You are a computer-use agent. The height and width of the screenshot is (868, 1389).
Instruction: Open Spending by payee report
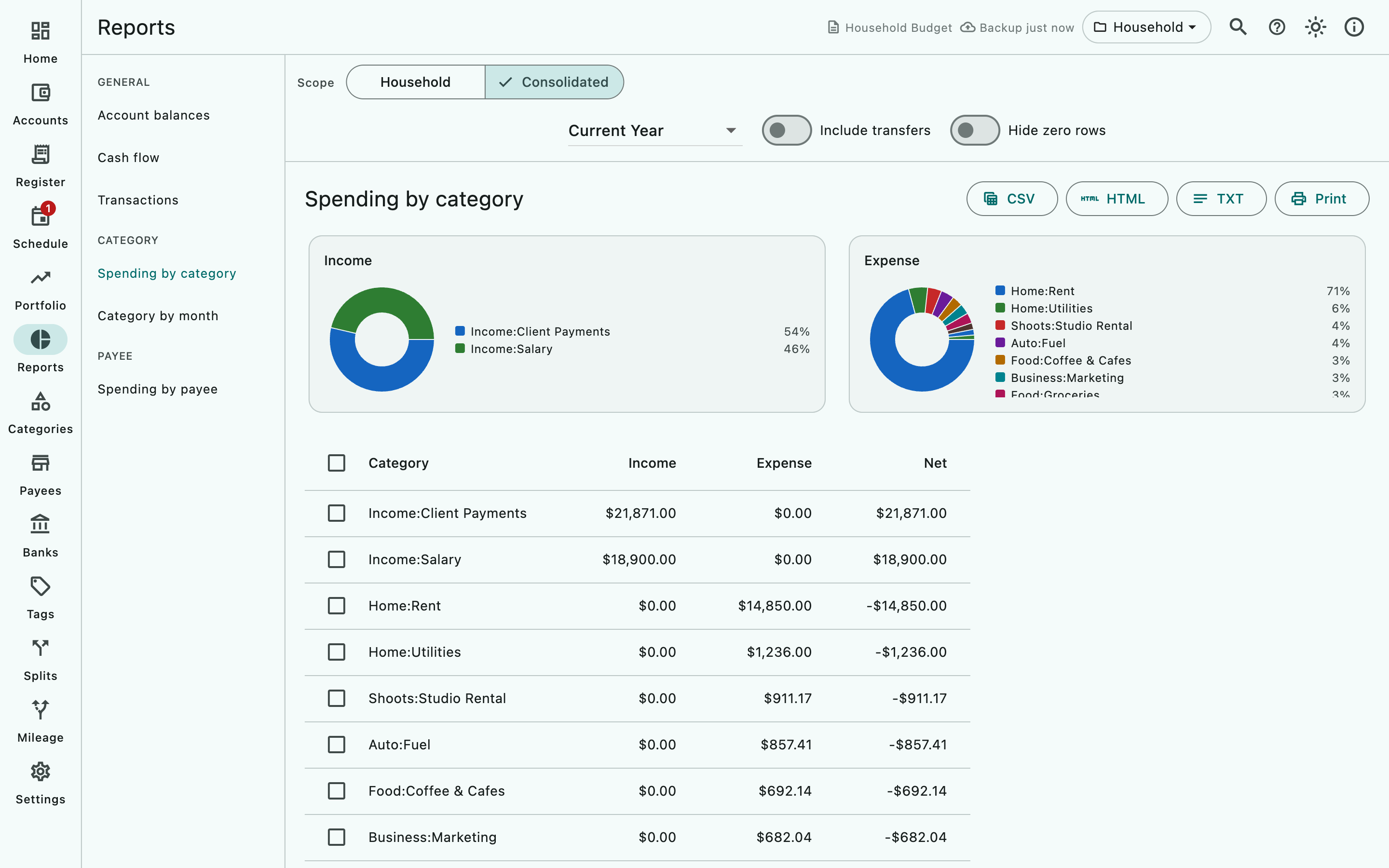tap(158, 389)
